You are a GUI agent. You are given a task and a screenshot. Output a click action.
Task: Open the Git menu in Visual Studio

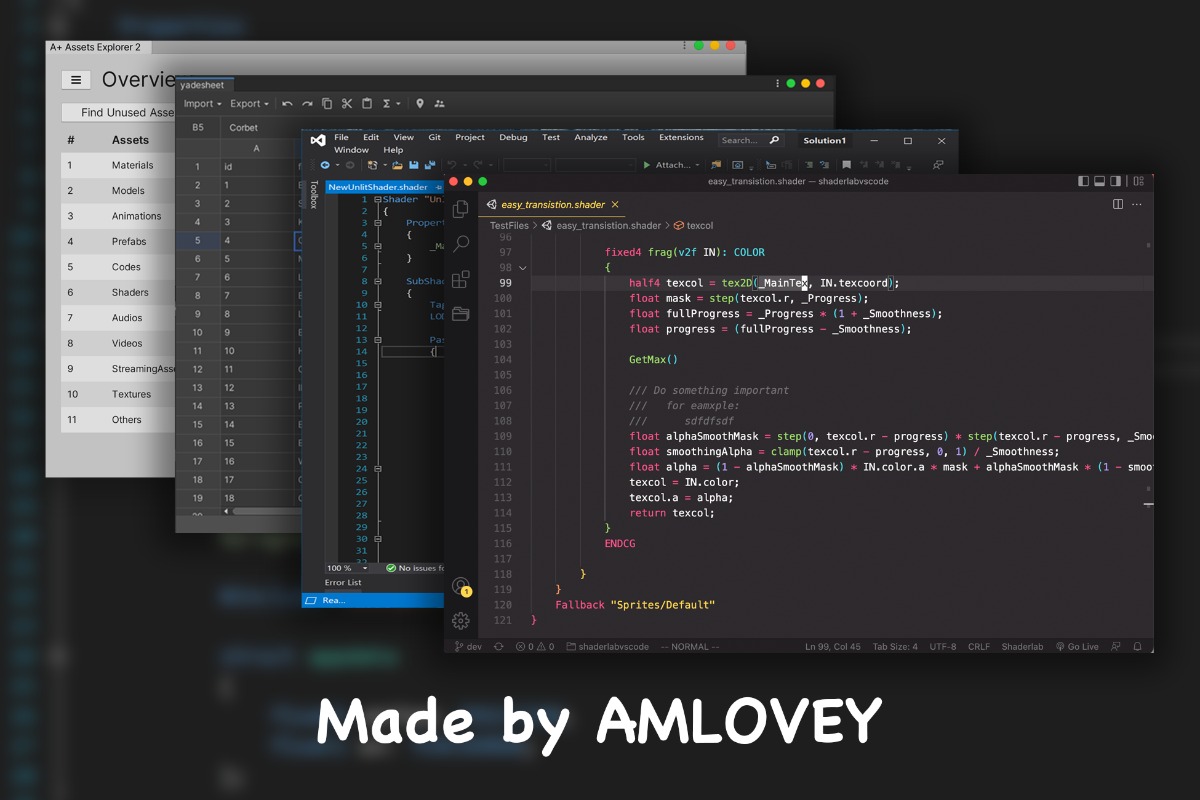pos(435,138)
